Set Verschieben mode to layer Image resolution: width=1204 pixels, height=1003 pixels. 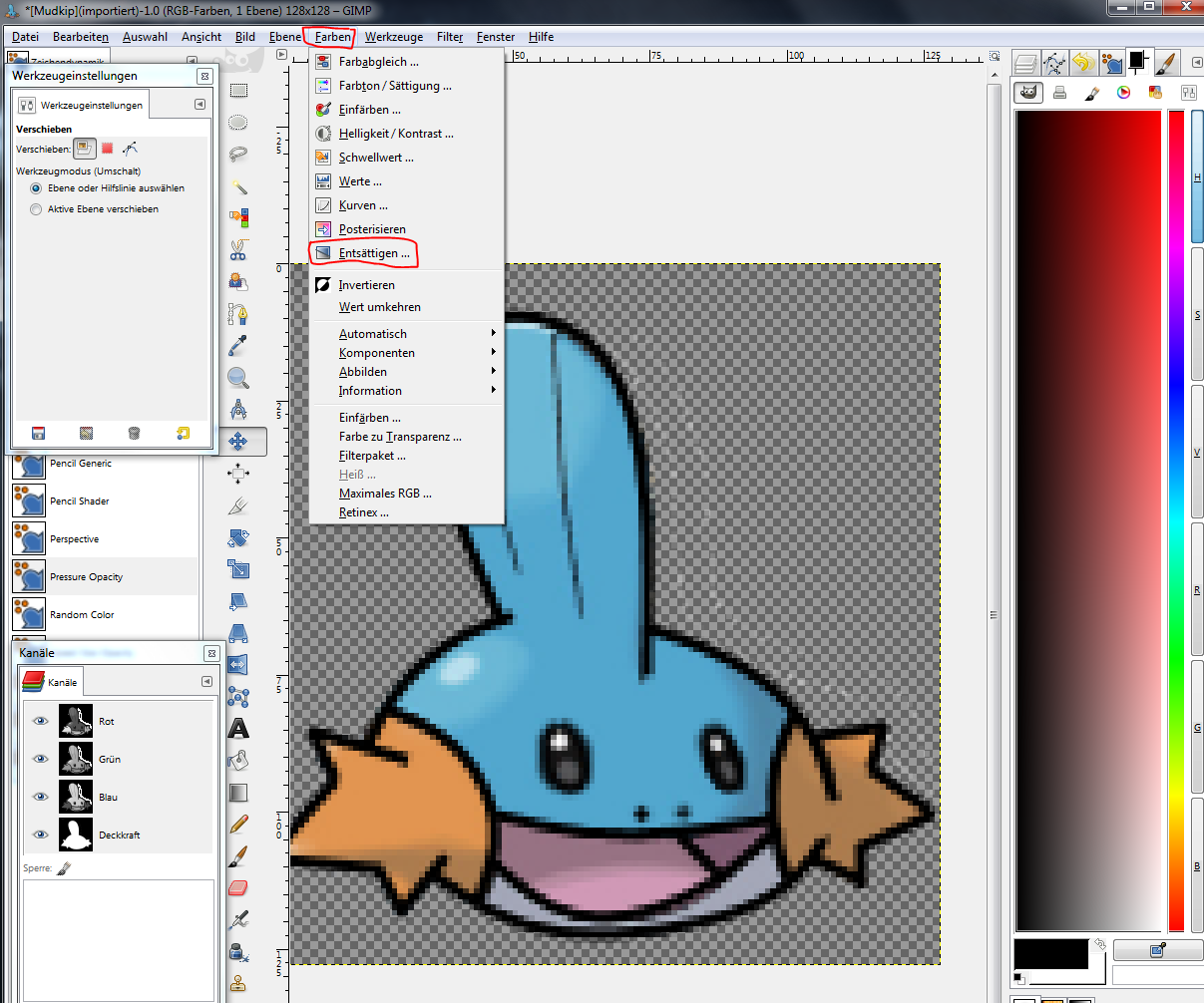85,149
